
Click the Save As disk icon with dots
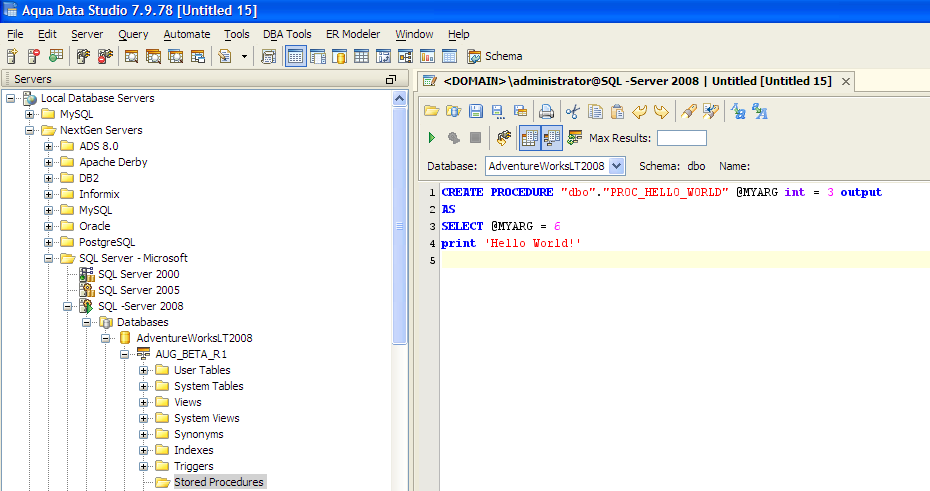(498, 111)
